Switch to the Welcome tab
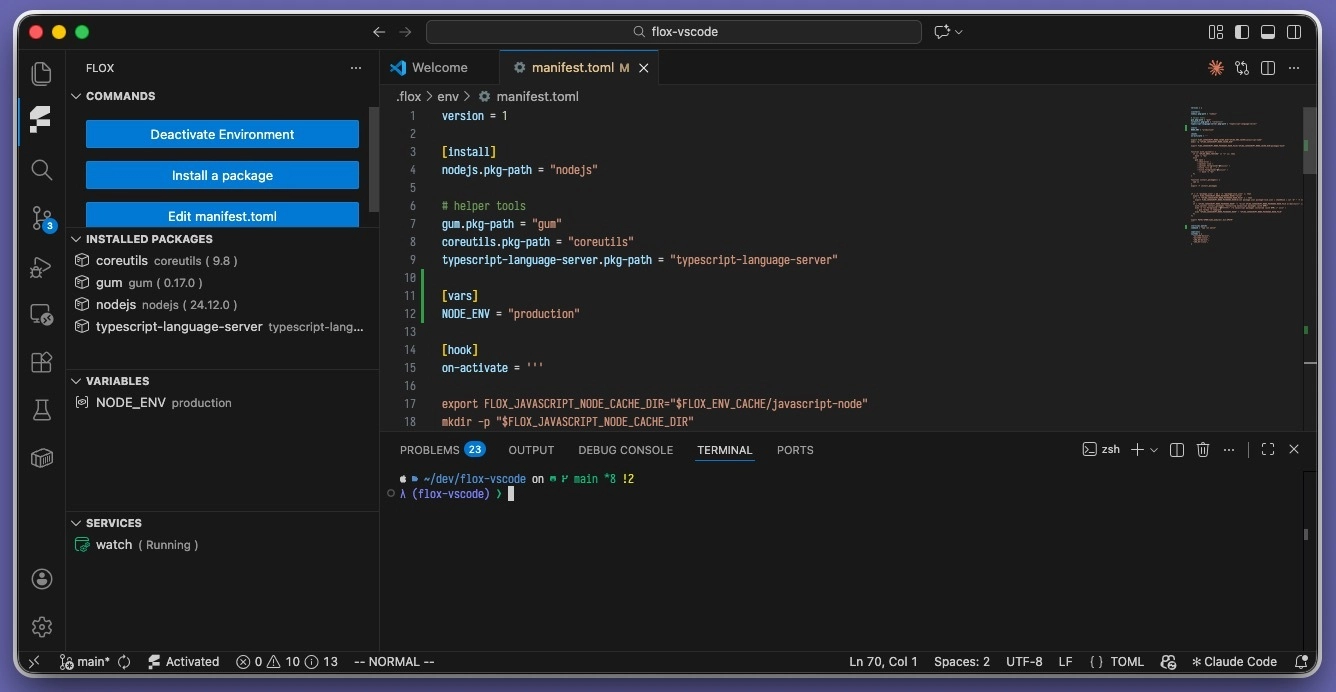The width and height of the screenshot is (1336, 692). 439,68
